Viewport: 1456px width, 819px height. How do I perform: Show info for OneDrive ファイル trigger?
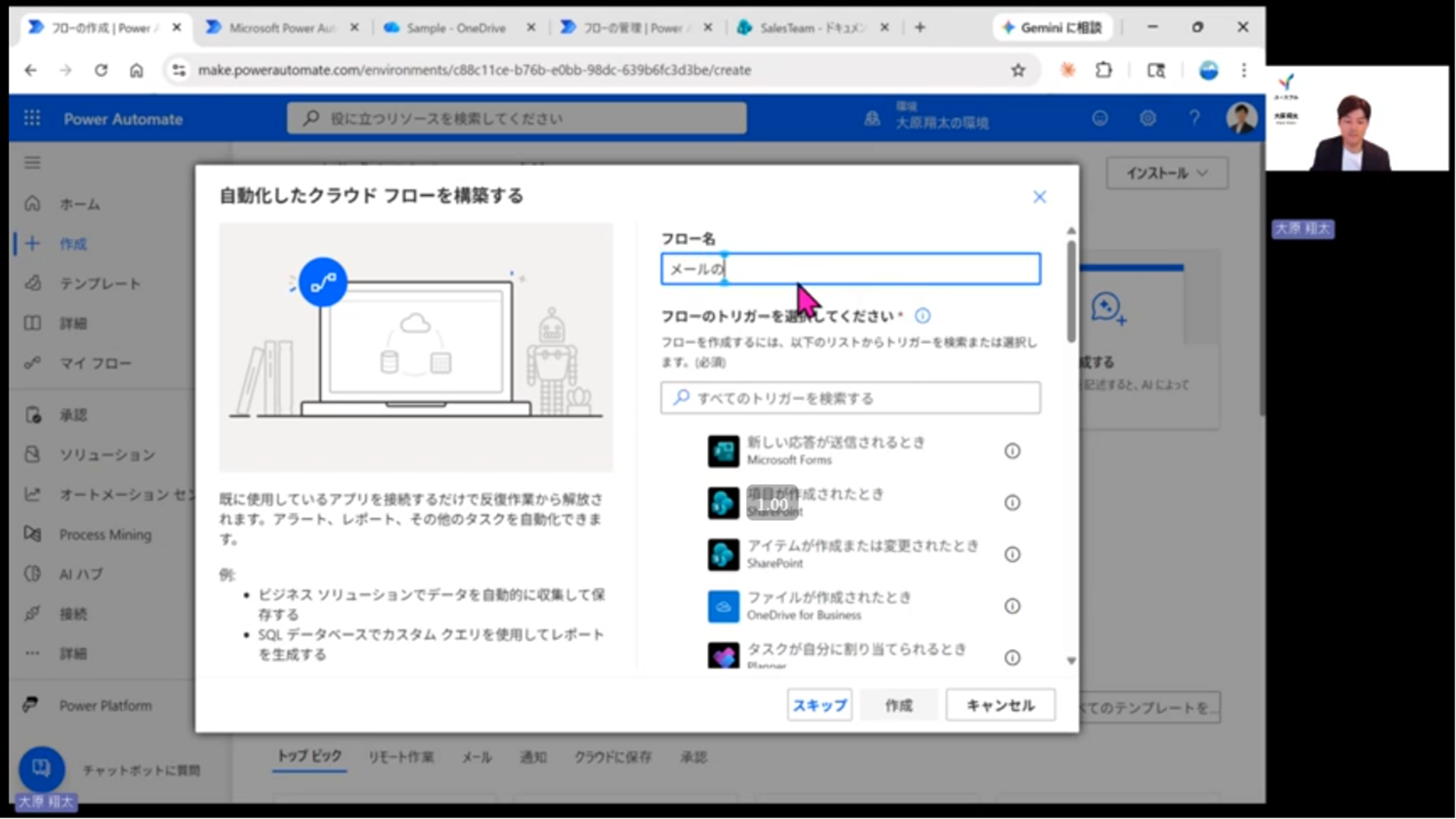[x=1012, y=606]
